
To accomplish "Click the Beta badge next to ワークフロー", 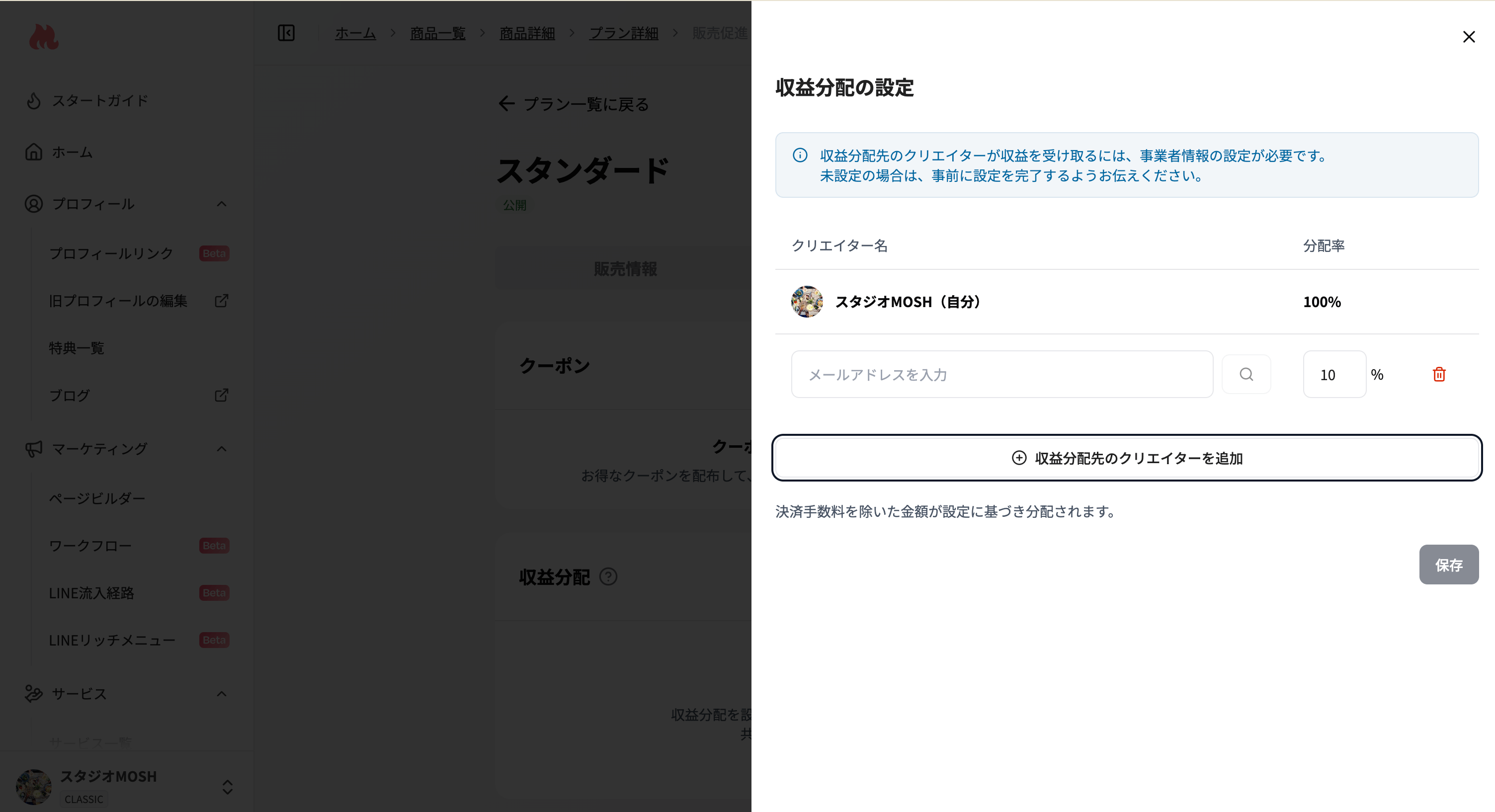I will pos(214,546).
